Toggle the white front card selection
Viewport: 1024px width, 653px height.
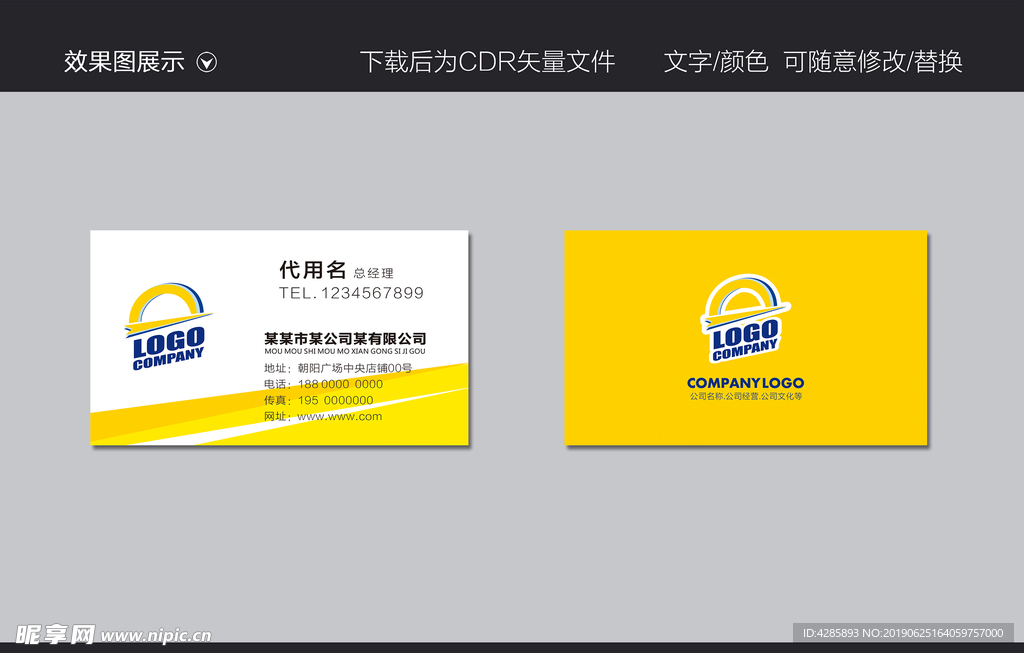click(x=276, y=337)
